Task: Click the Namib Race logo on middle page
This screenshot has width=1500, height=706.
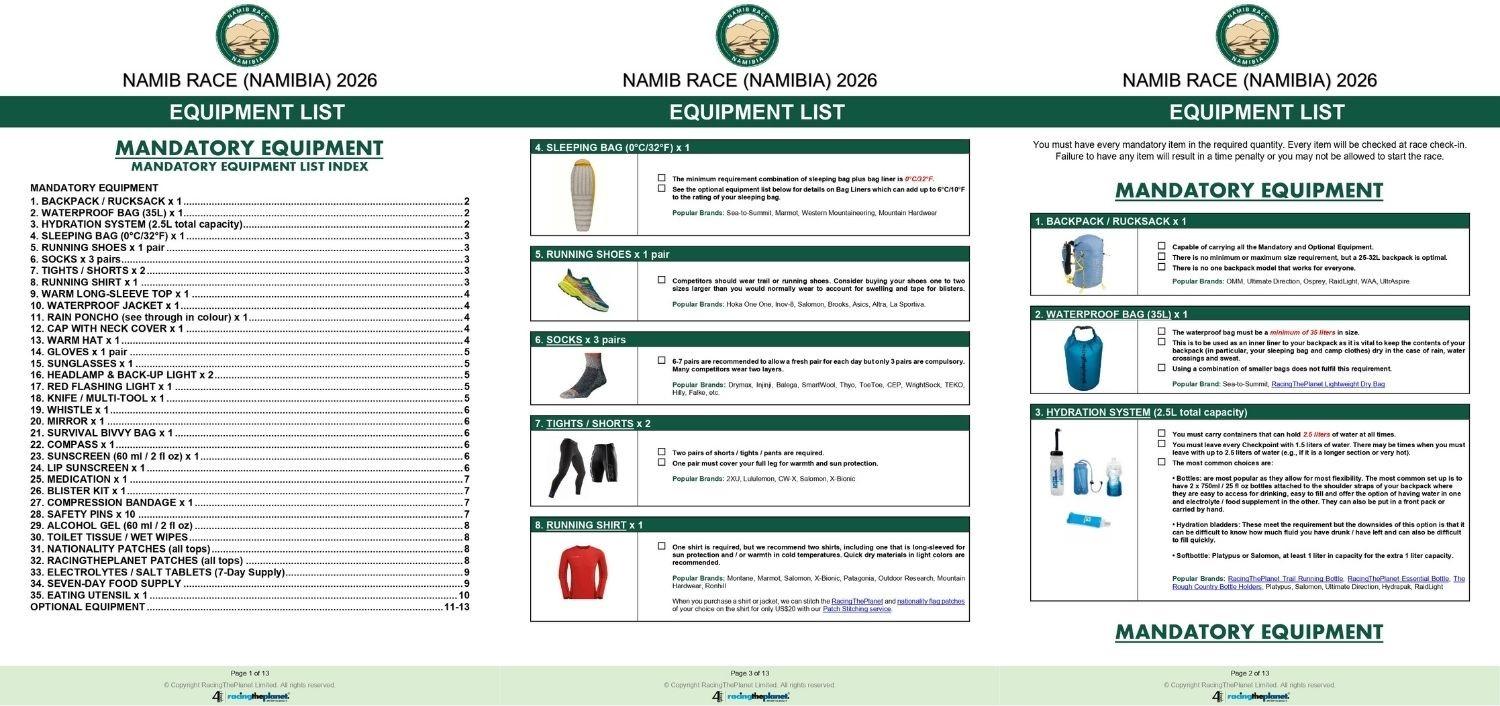Action: pos(747,36)
